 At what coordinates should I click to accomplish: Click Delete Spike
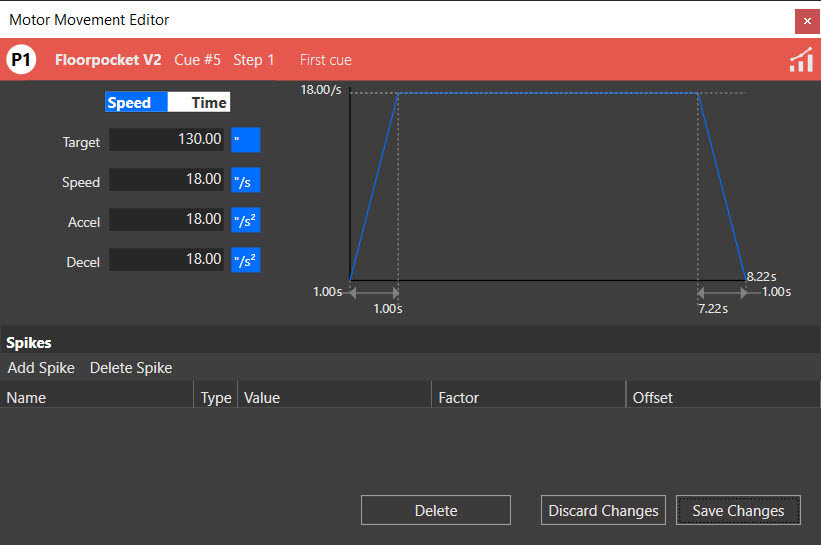(x=131, y=368)
